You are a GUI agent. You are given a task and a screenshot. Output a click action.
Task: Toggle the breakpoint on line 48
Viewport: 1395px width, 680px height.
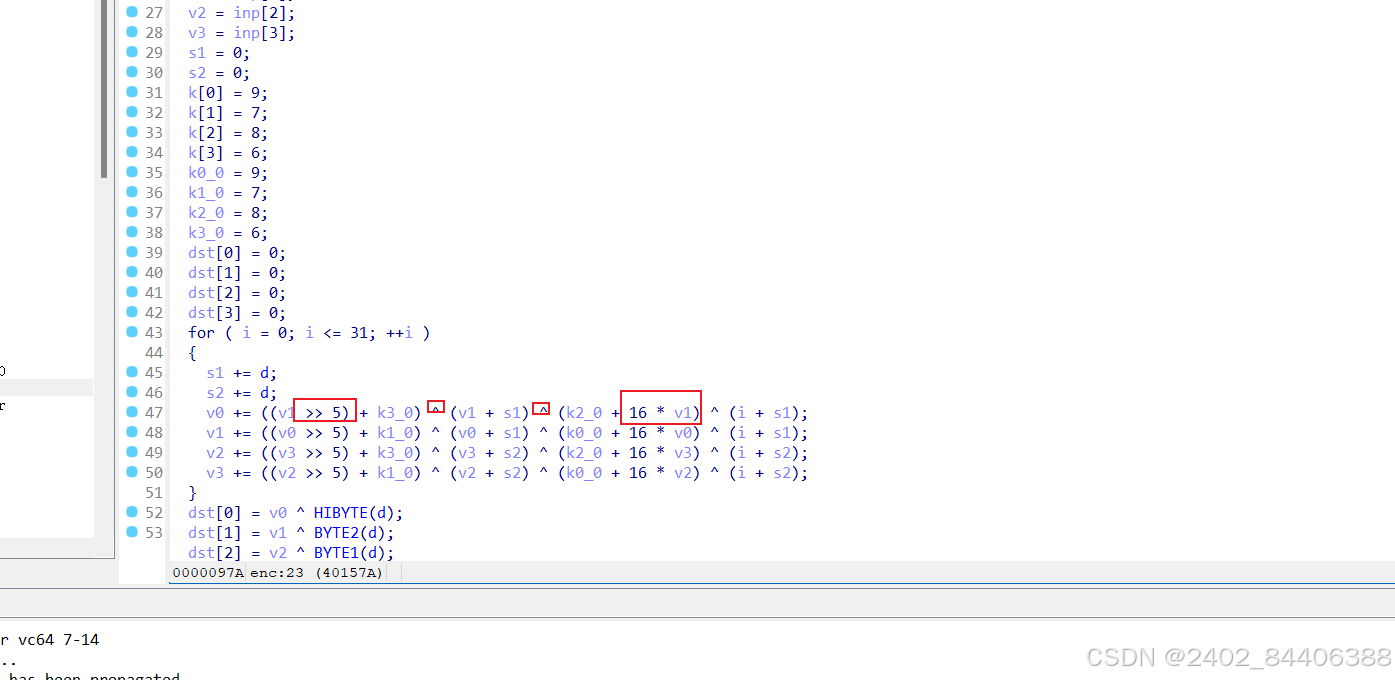(x=131, y=432)
